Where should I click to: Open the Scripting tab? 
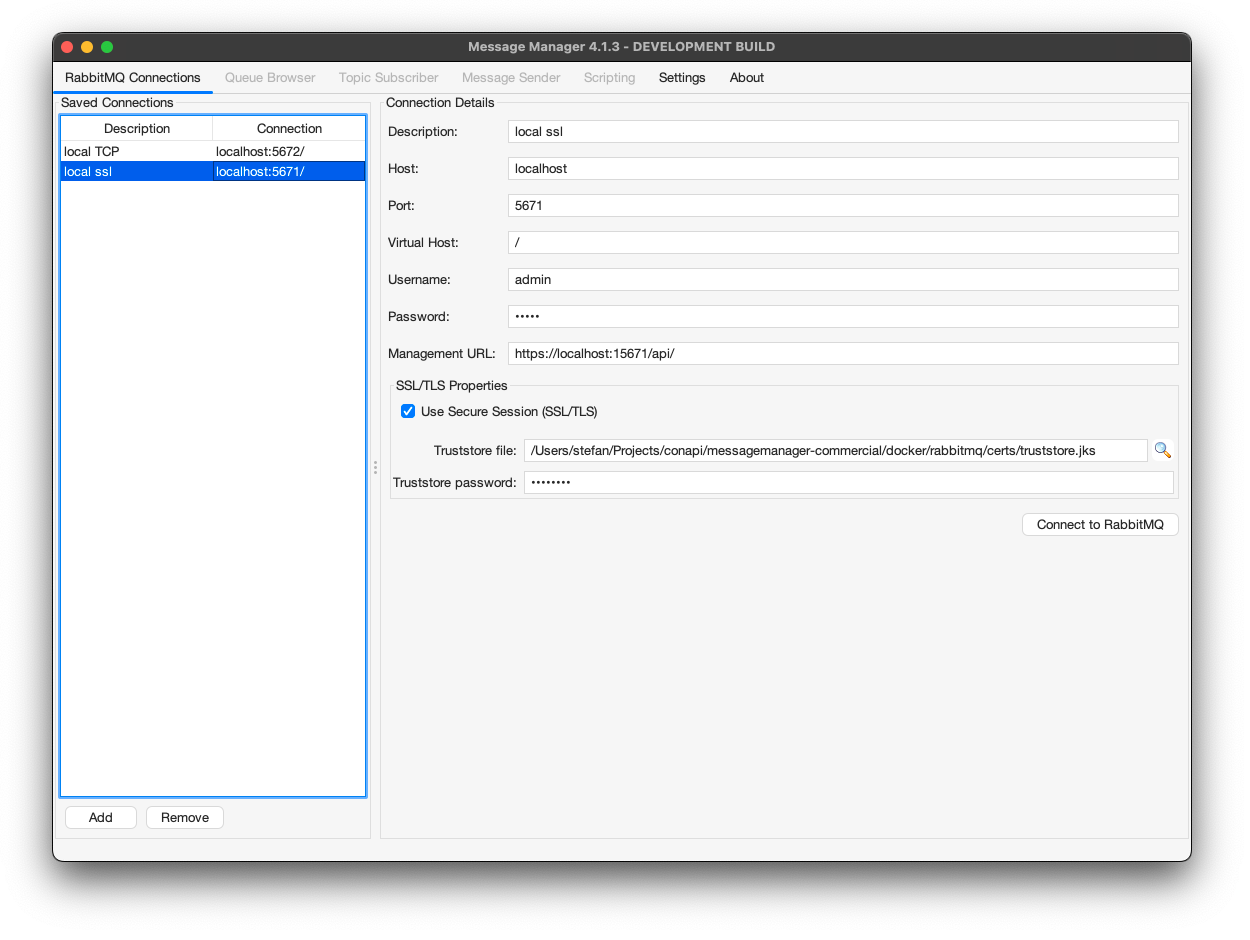[609, 77]
